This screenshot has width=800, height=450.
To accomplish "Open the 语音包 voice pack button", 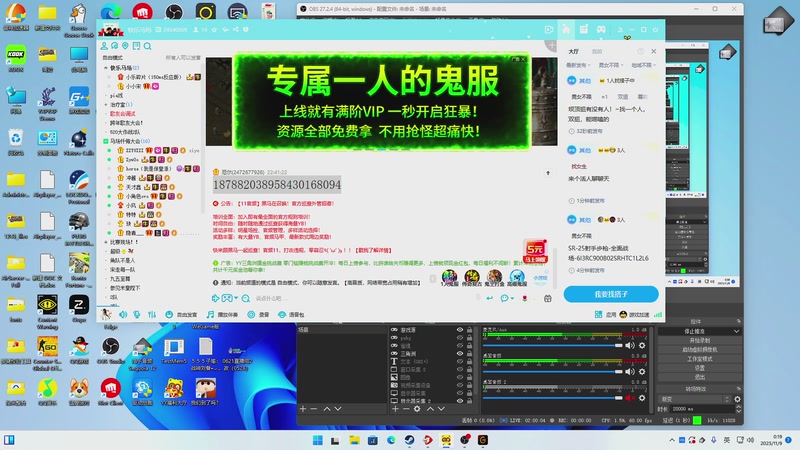I will (291, 315).
